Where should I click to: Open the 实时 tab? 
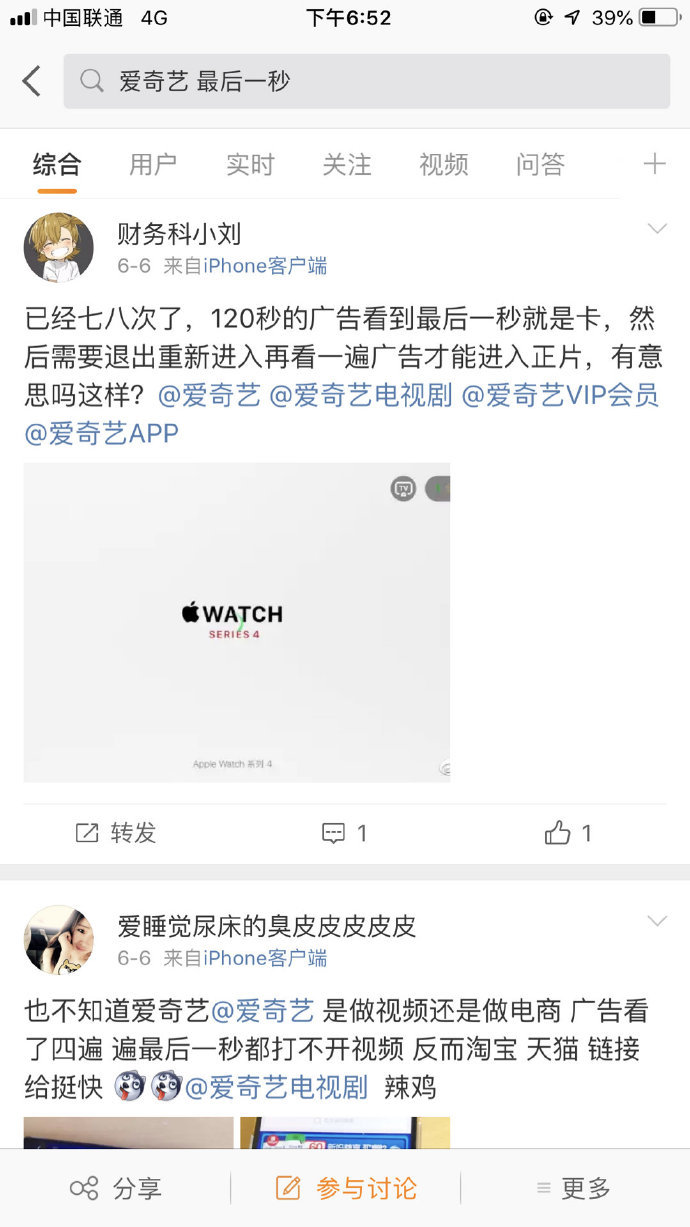point(250,164)
